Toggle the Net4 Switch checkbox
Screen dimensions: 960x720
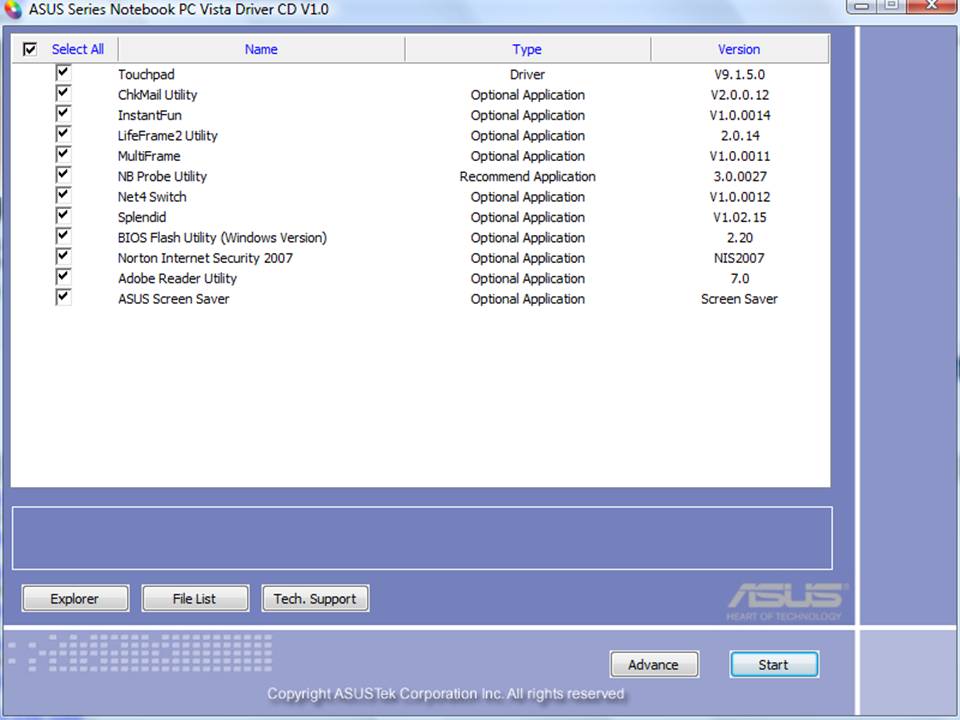(x=63, y=195)
